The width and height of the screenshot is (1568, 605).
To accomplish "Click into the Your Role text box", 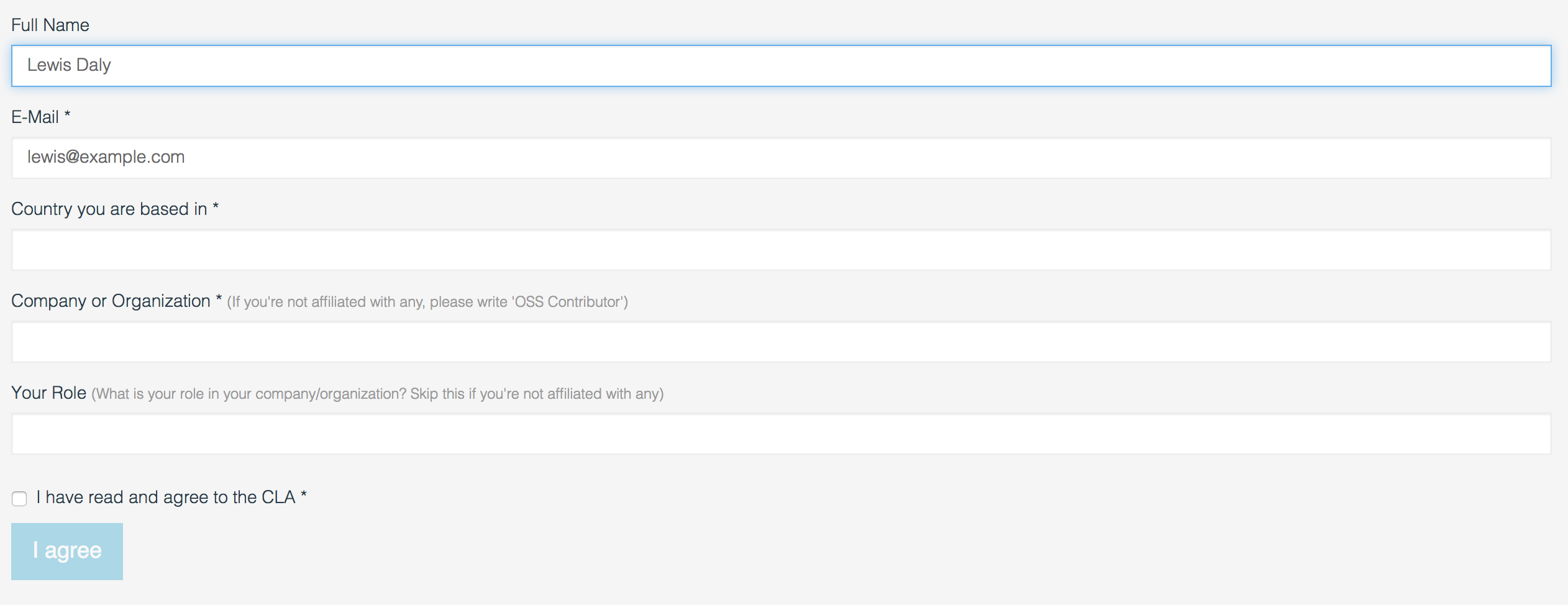I will click(781, 434).
